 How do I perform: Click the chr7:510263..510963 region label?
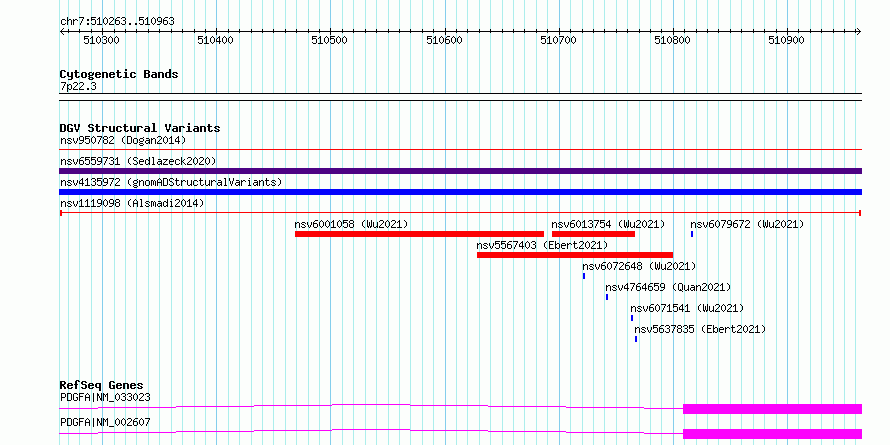[x=117, y=21]
